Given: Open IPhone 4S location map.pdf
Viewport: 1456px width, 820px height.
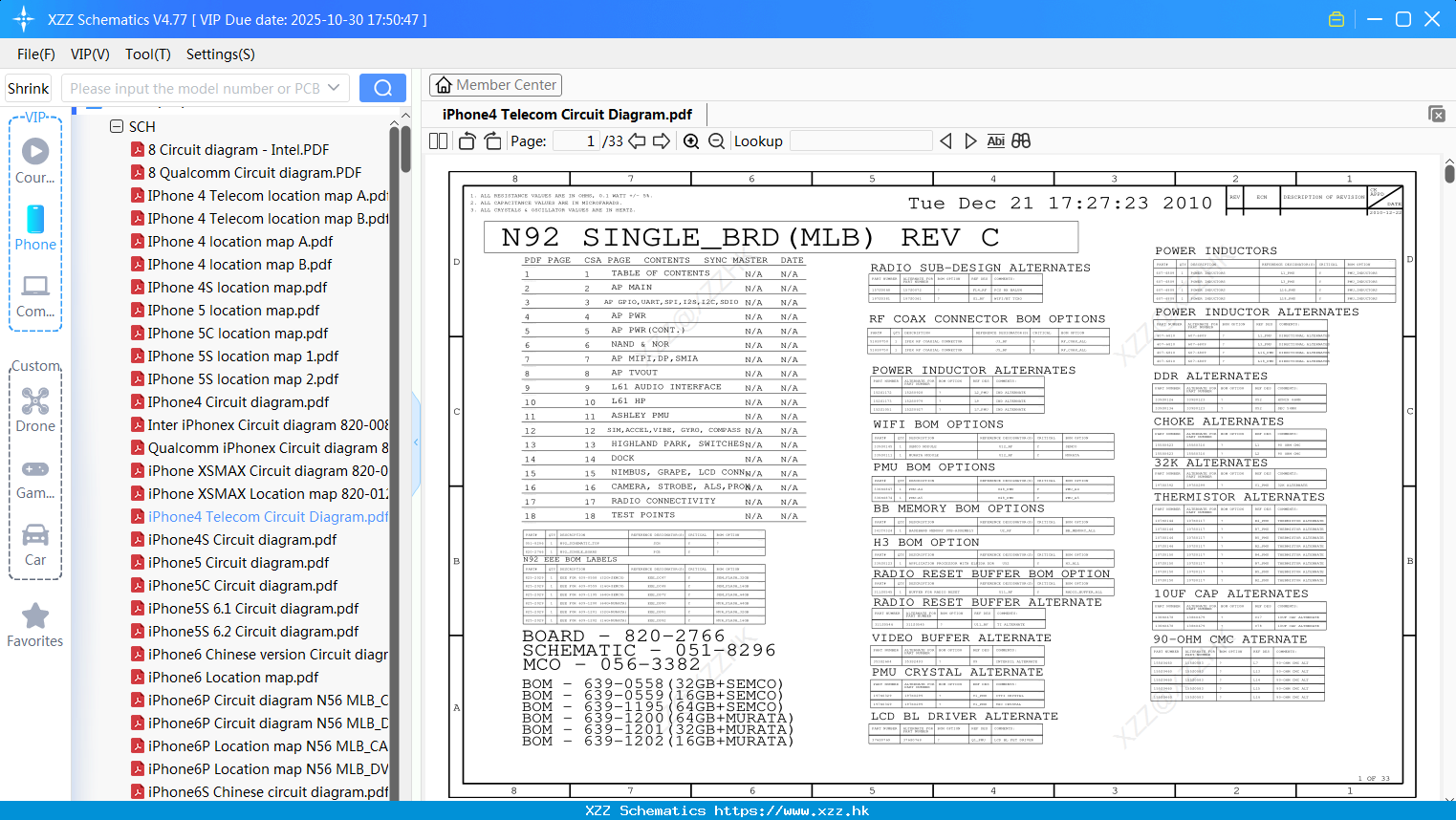Looking at the screenshot, I should [237, 288].
